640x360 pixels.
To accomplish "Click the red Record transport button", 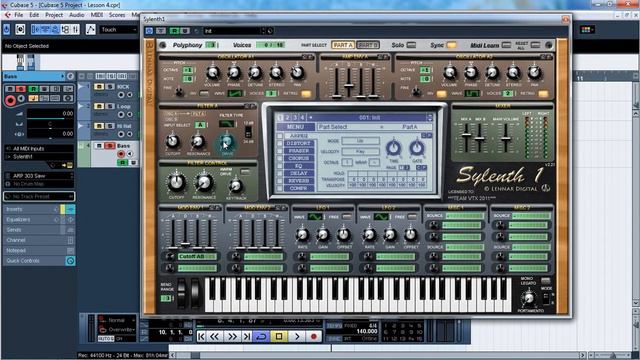I will tap(313, 336).
